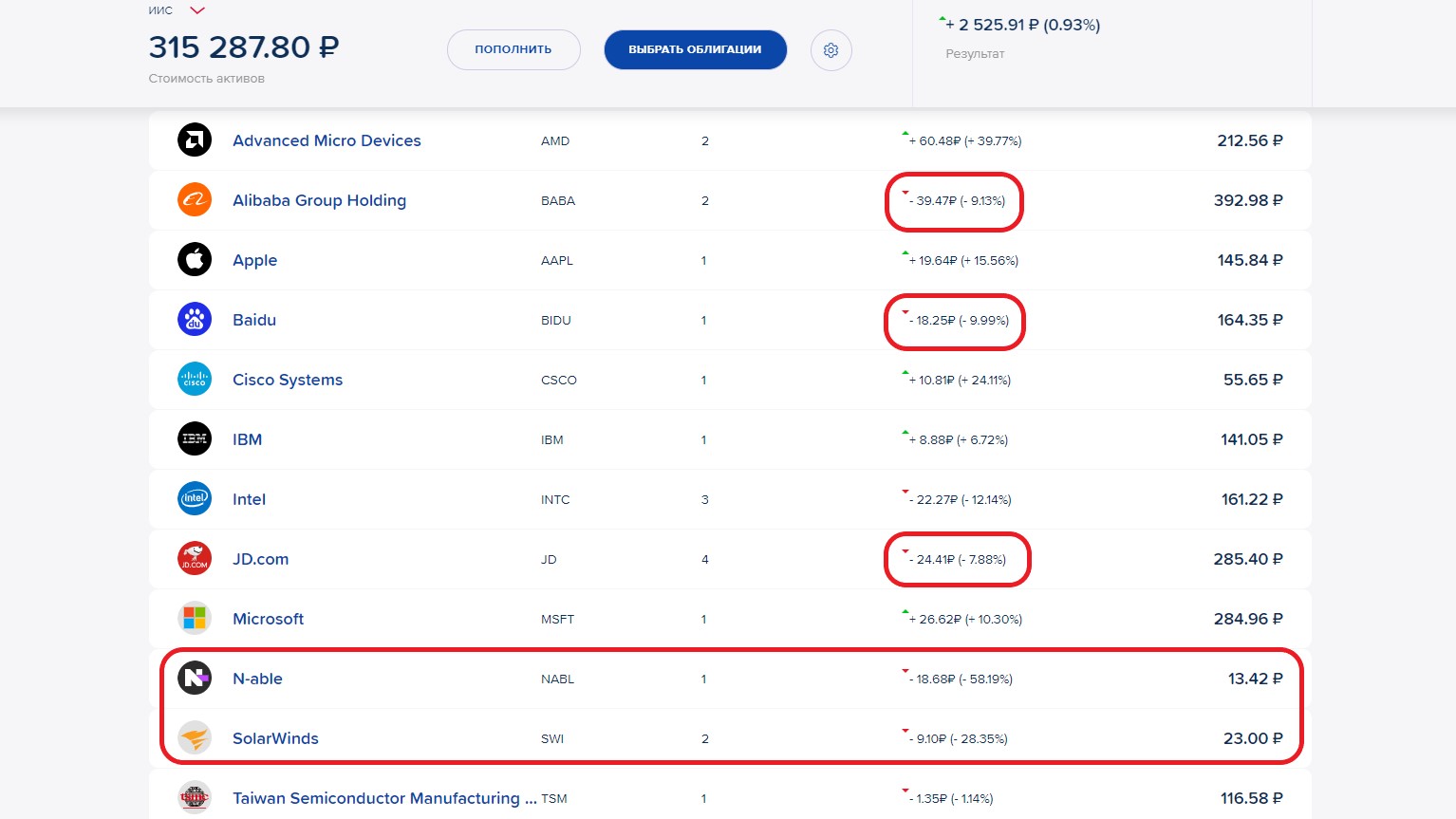Click the ВЫБРАТЬ ОБЛИГАЦИИ button
This screenshot has height=819, width=1456.
coord(695,49)
